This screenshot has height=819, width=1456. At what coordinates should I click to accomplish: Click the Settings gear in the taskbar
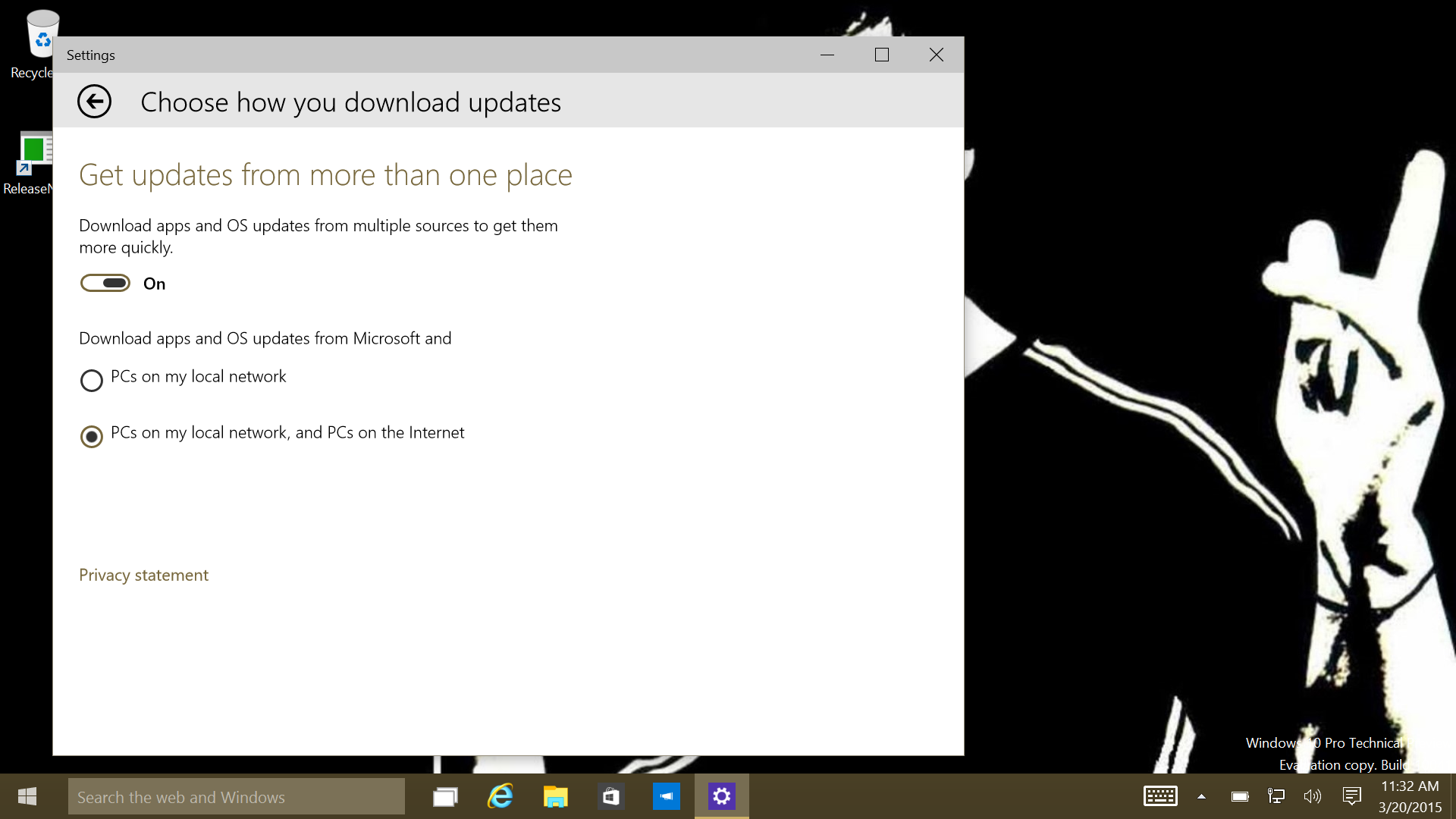(722, 796)
